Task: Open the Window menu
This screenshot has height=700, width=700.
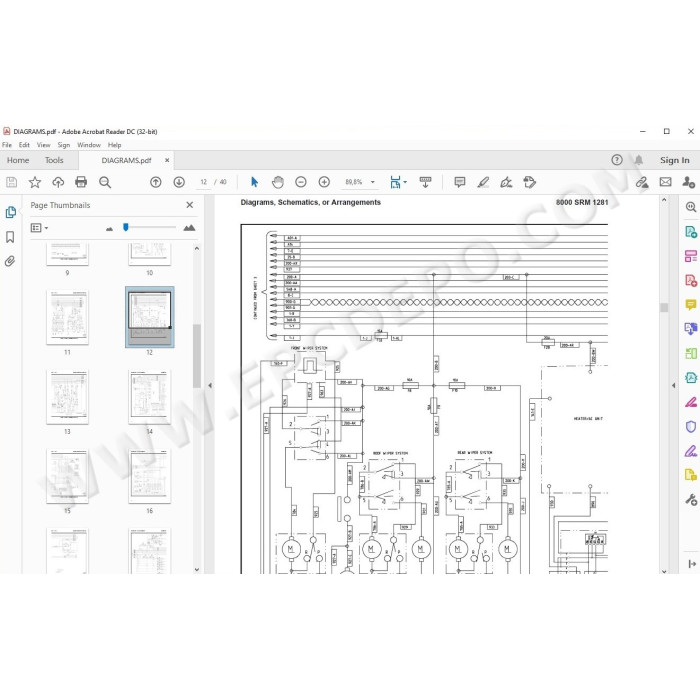Action: tap(89, 145)
